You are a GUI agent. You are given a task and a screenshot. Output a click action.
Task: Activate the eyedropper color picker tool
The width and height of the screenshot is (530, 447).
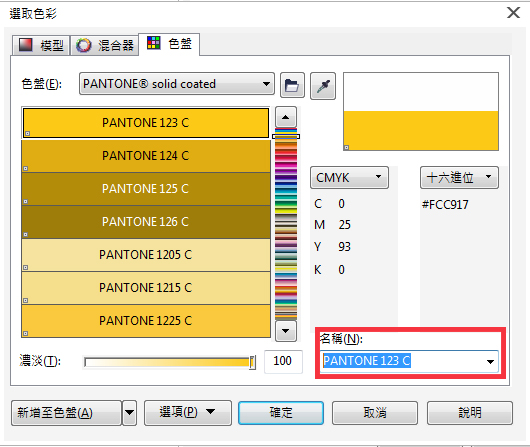(x=323, y=86)
